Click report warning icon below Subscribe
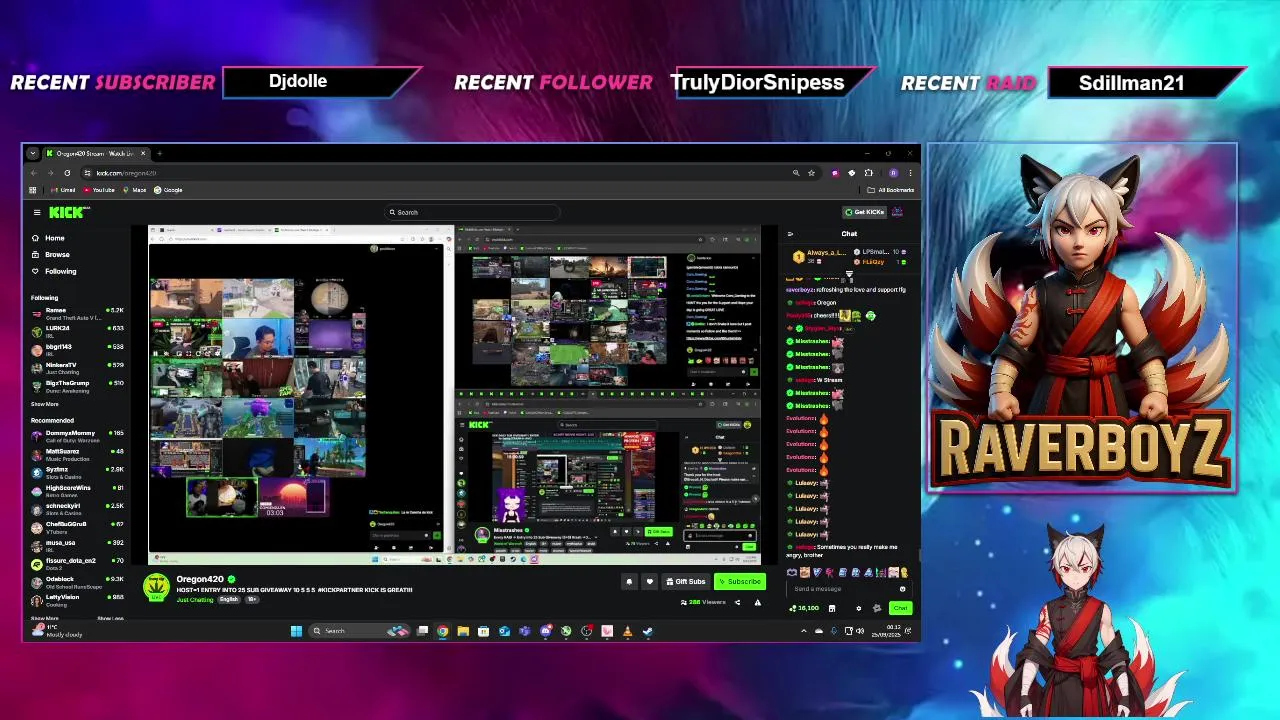This screenshot has width=1280, height=720. 757,602
